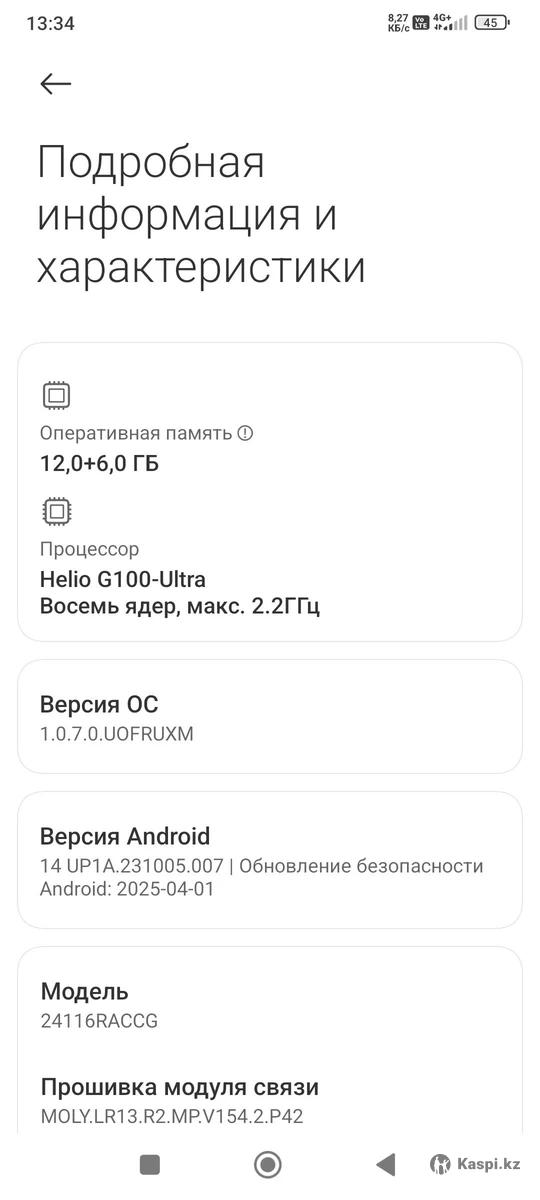
Task: Tap the 1.0.7.0.UOFRUXM version number
Action: pyautogui.click(x=117, y=734)
